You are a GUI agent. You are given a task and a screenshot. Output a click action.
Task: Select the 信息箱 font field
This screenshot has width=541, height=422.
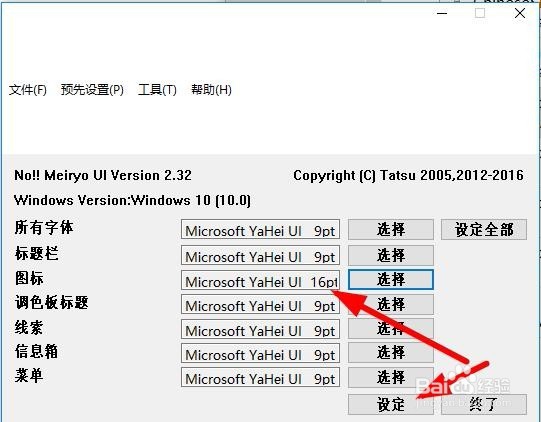click(x=260, y=353)
